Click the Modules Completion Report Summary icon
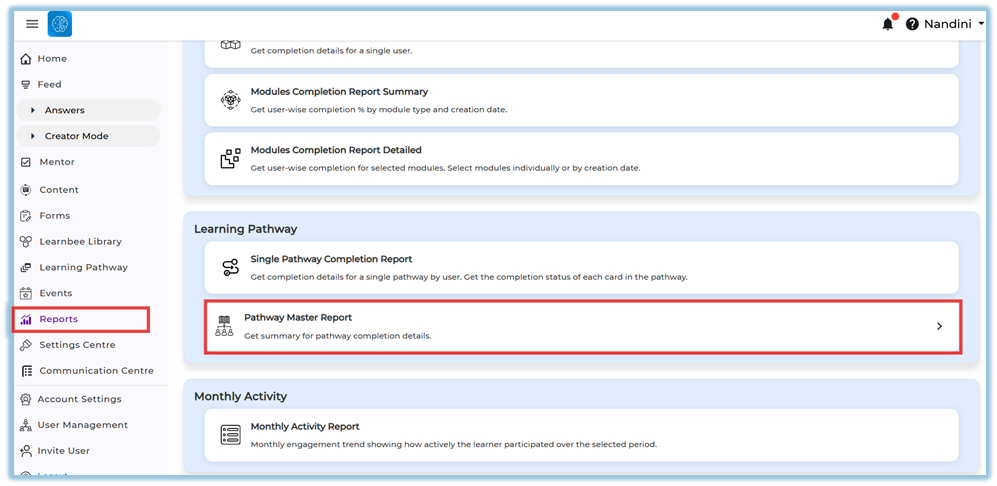This screenshot has width=997, height=486. pos(230,100)
